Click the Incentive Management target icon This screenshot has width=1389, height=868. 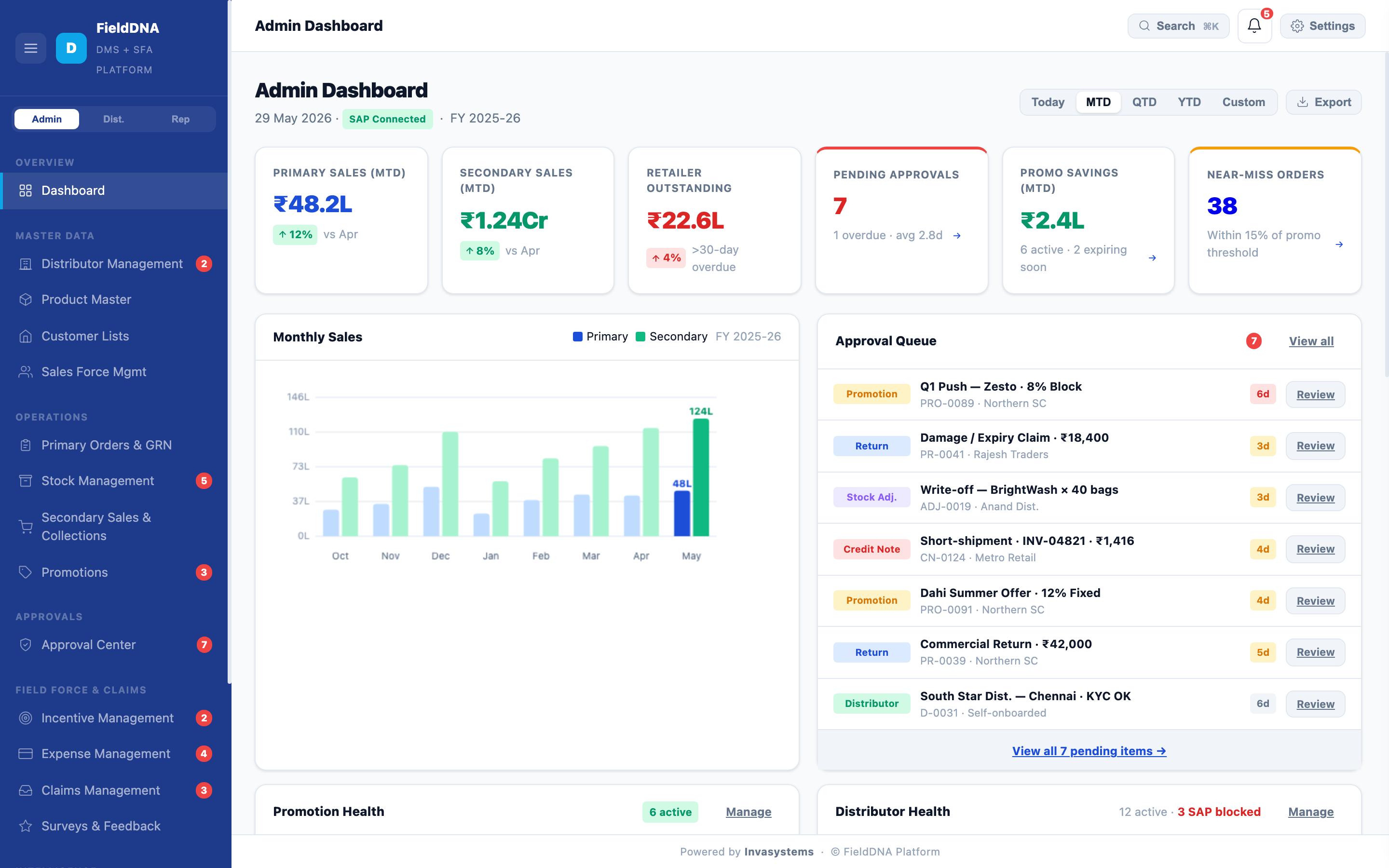pos(25,718)
